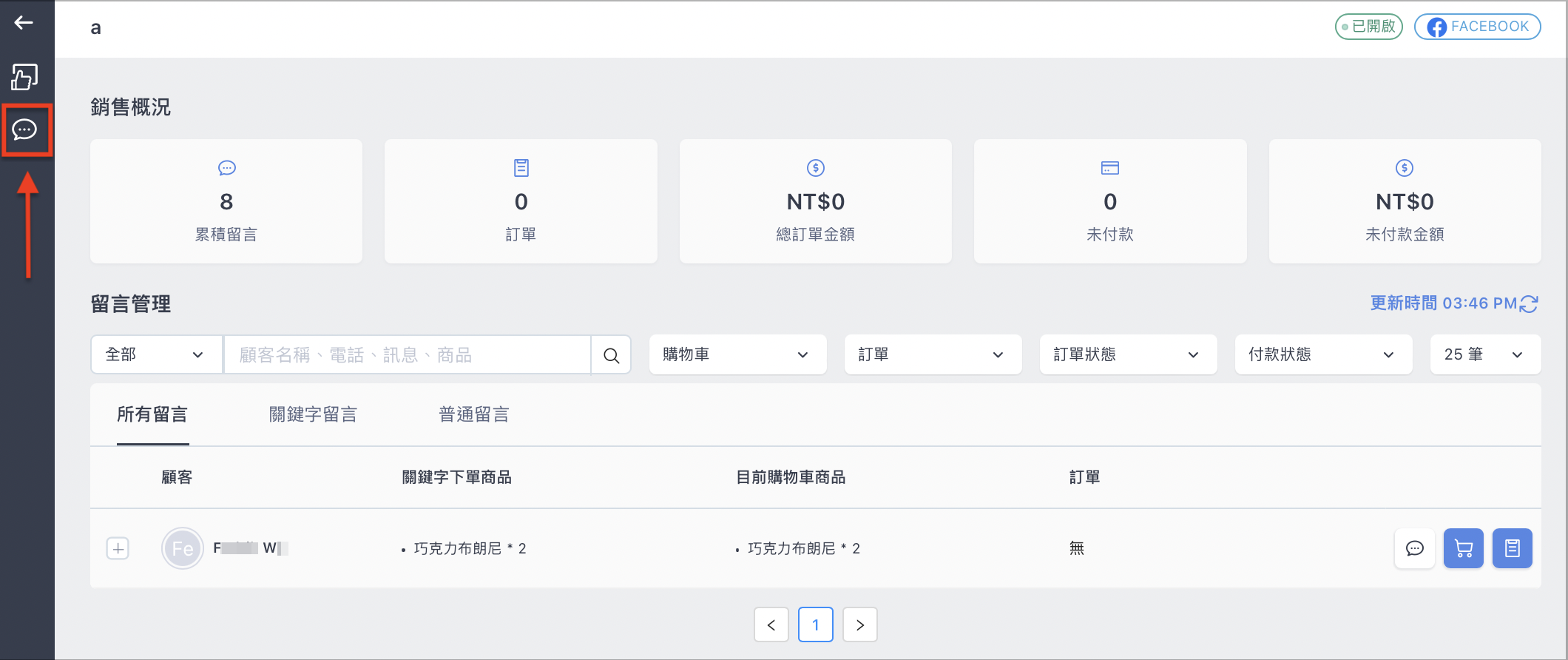Open the 訂單狀態 dropdown

point(1128,354)
